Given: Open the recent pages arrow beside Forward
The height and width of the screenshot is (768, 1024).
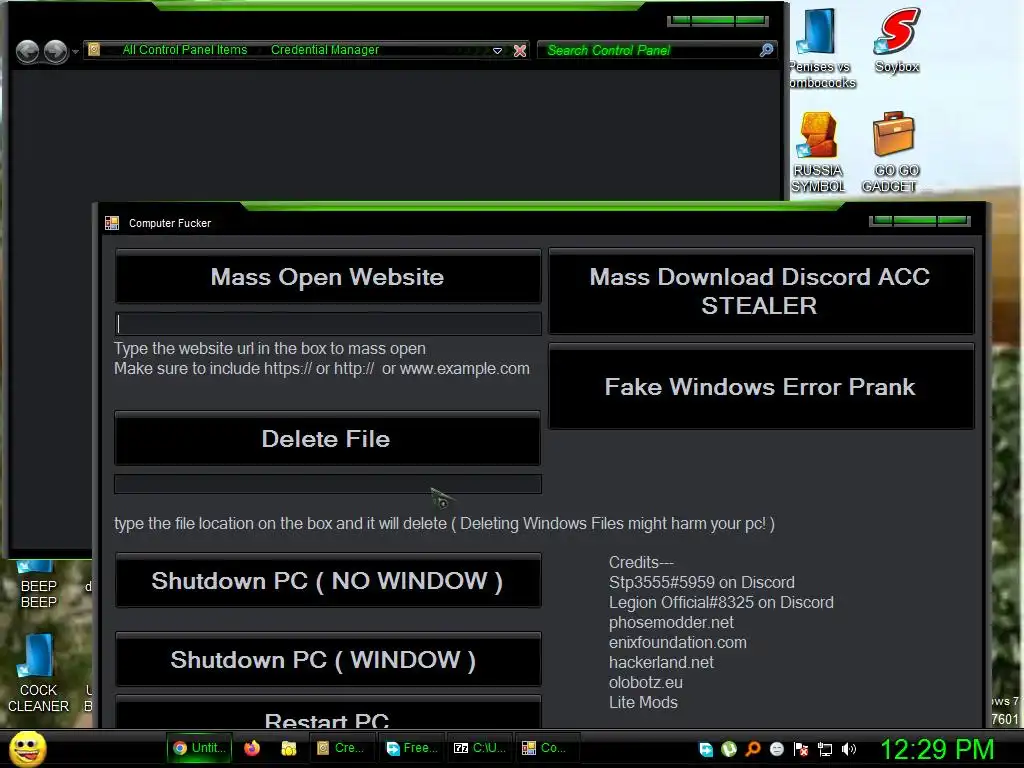Looking at the screenshot, I should coord(75,52).
